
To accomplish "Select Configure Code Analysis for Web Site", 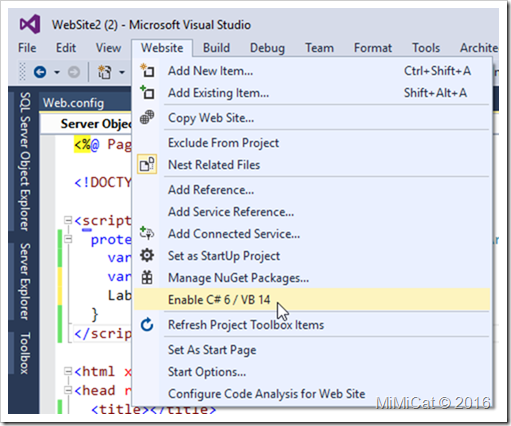I will coord(312,394).
